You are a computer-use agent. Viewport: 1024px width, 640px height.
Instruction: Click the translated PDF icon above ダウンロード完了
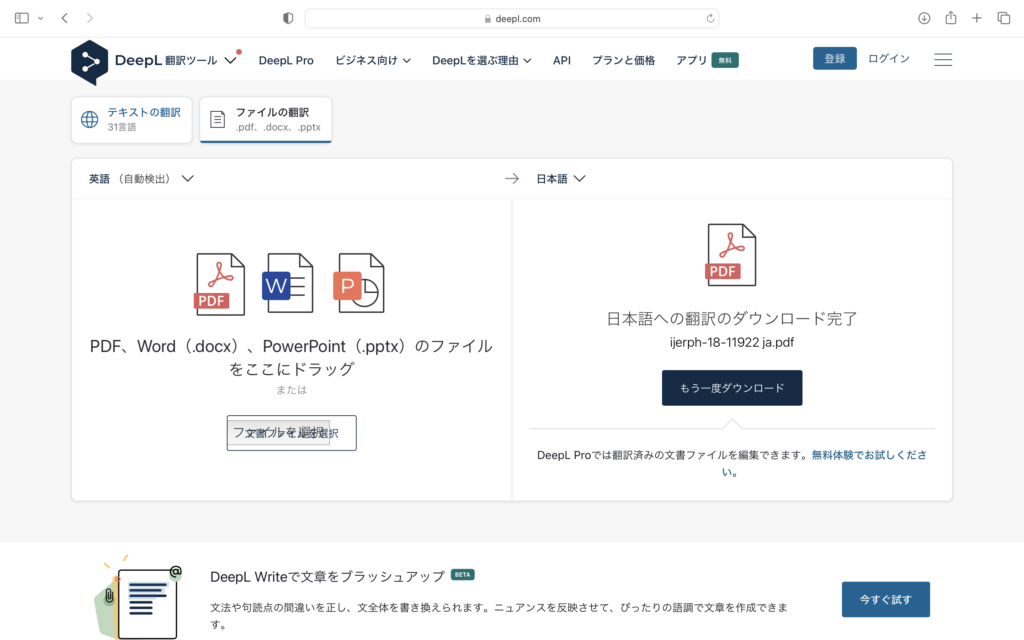[x=731, y=253]
